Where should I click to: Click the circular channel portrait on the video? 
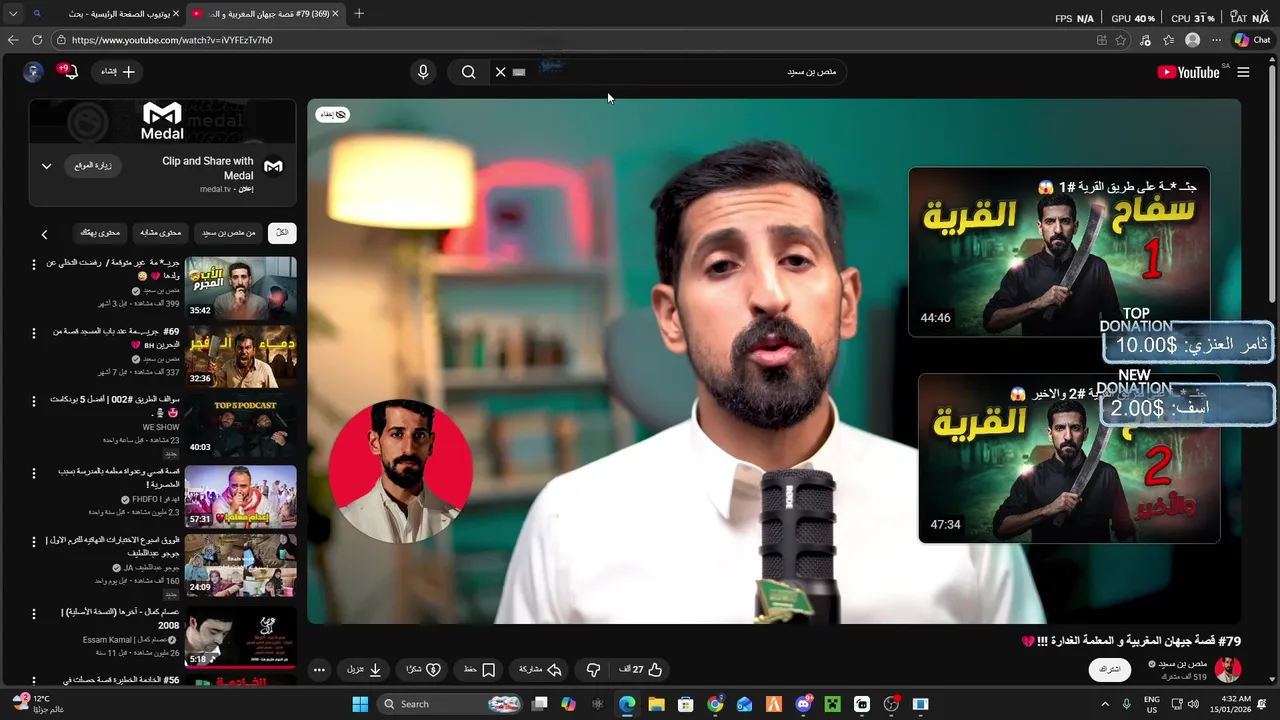click(x=400, y=471)
